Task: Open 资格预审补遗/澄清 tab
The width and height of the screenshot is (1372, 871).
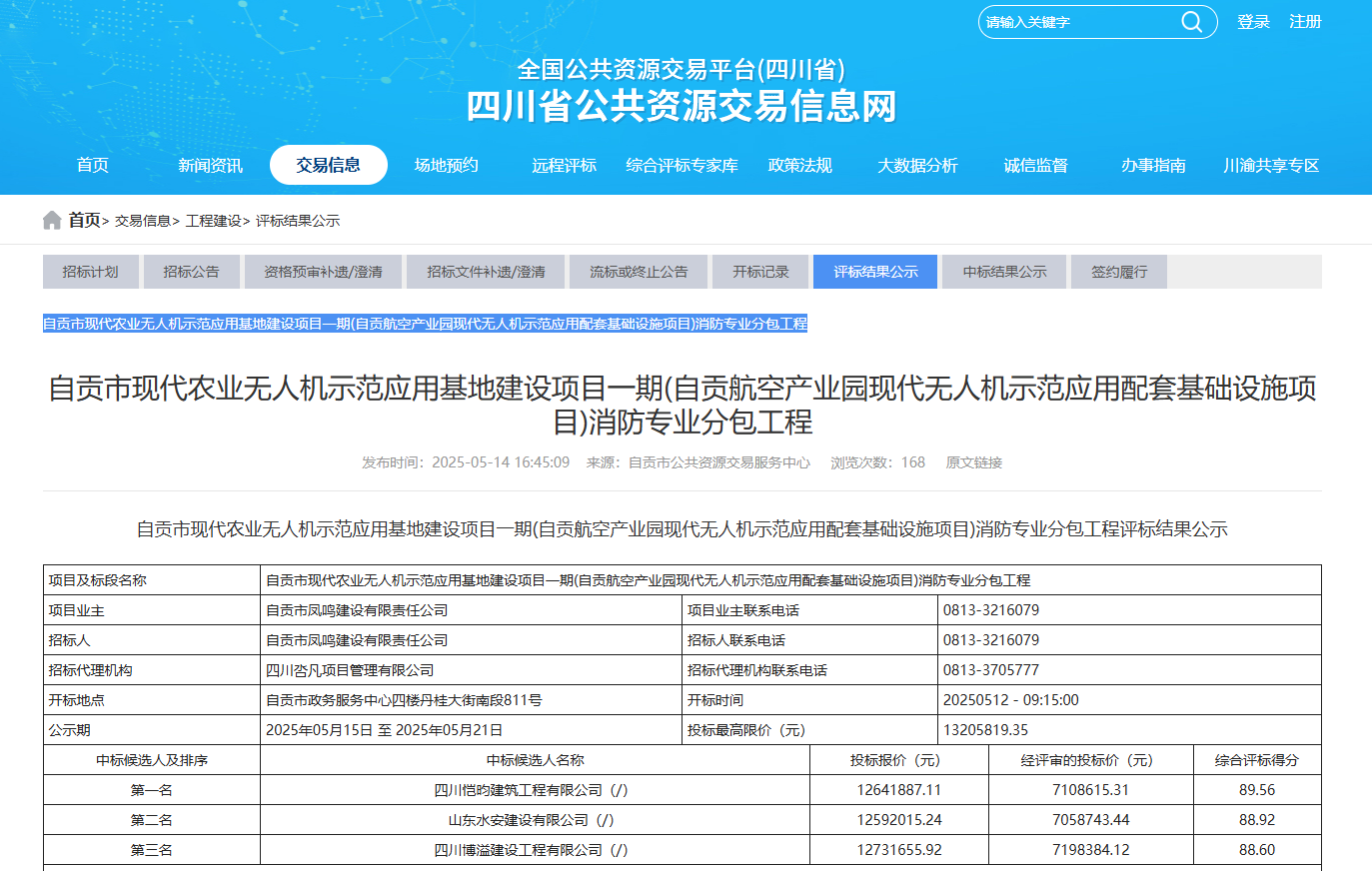Action: (x=323, y=272)
